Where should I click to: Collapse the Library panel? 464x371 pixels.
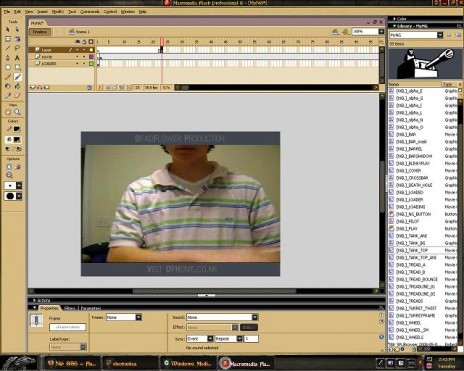(x=394, y=26)
